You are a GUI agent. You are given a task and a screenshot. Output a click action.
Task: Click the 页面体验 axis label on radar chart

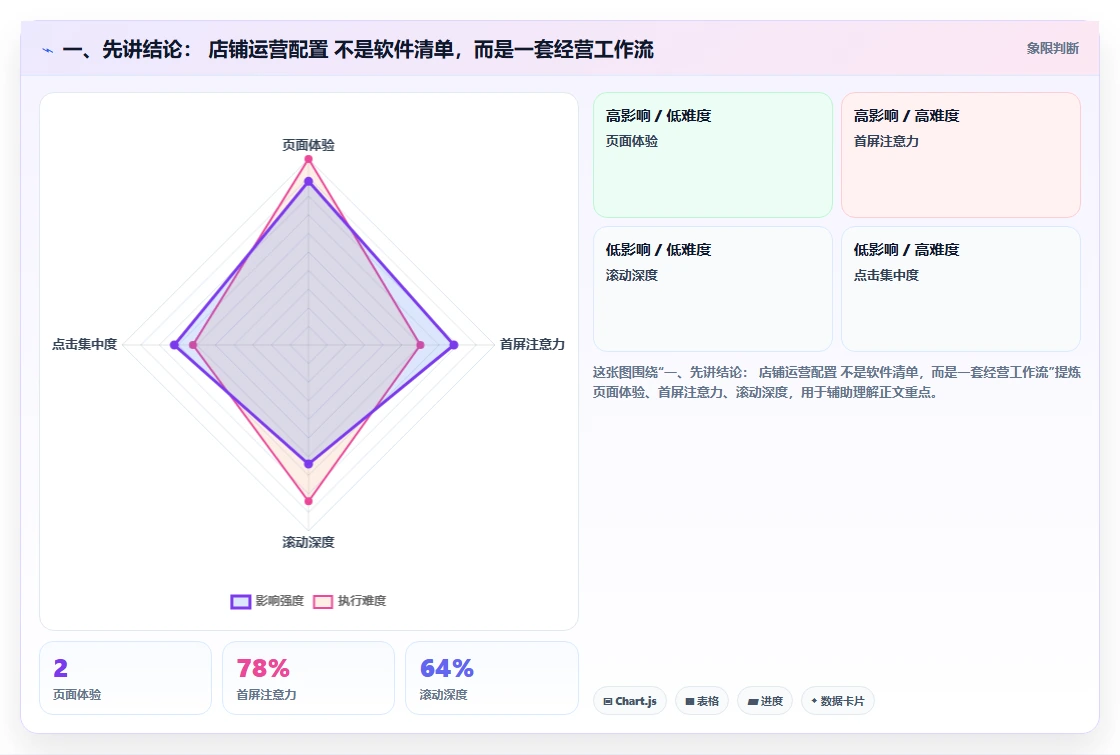click(309, 145)
